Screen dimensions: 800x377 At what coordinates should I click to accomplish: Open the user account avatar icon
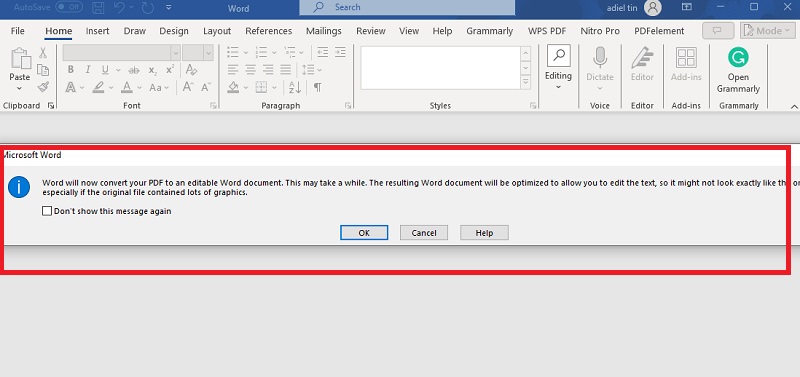click(x=653, y=8)
